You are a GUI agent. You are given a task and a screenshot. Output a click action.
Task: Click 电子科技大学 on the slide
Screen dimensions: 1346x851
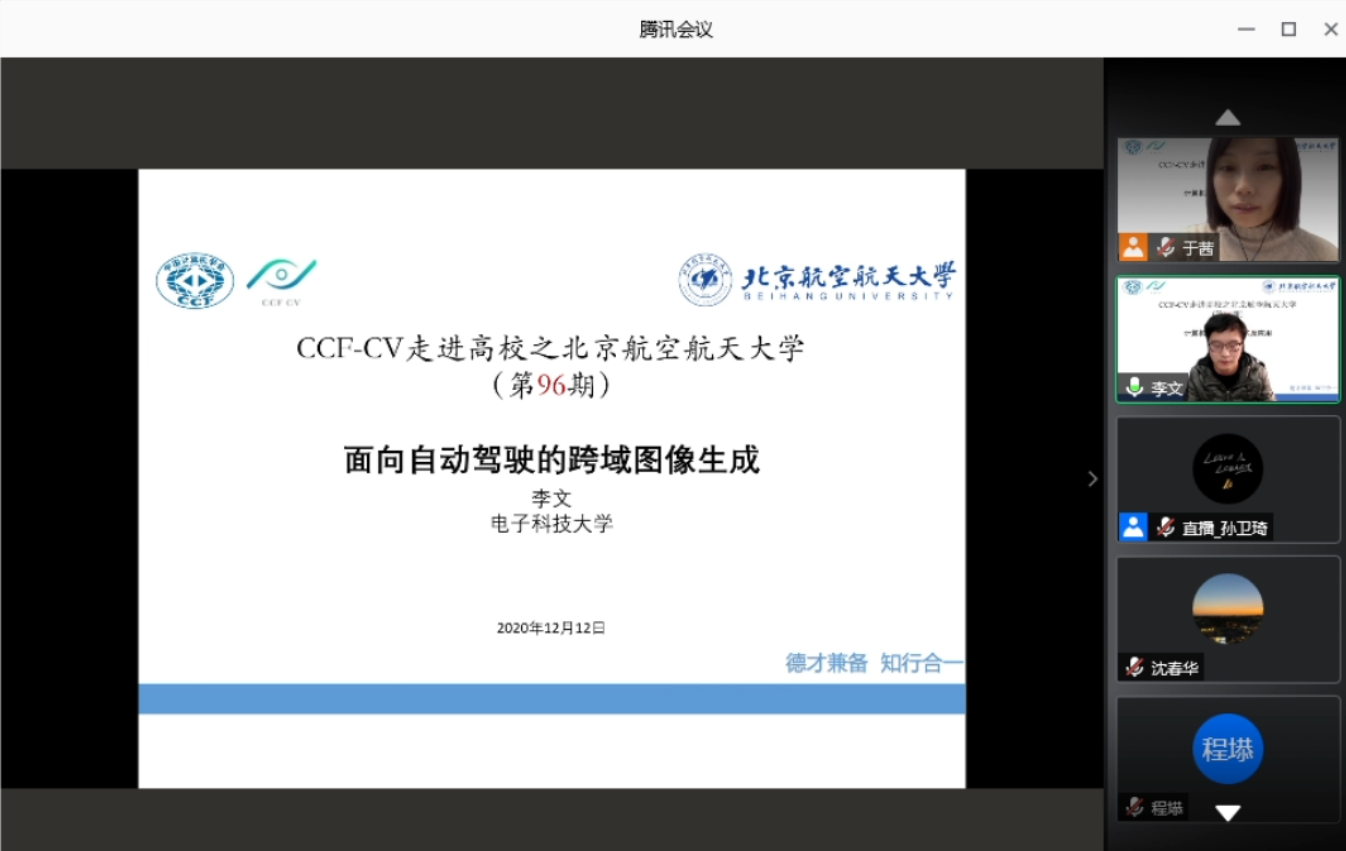(551, 523)
